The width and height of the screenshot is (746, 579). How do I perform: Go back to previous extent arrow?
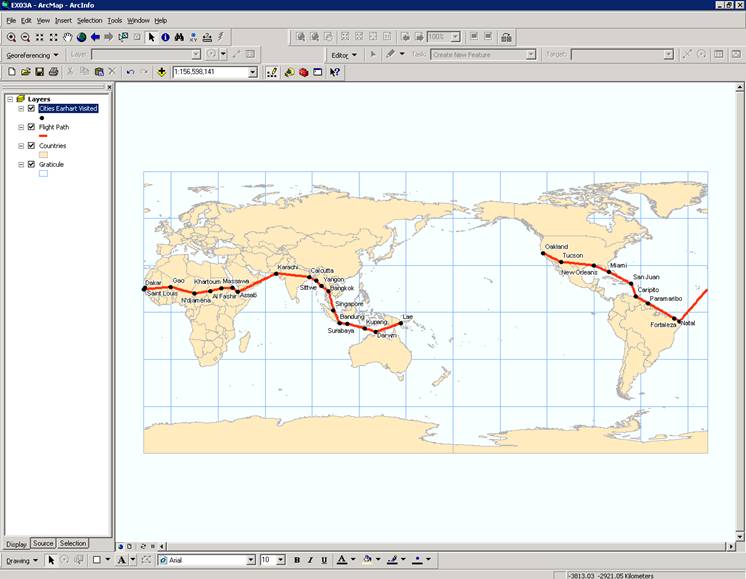coord(95,37)
